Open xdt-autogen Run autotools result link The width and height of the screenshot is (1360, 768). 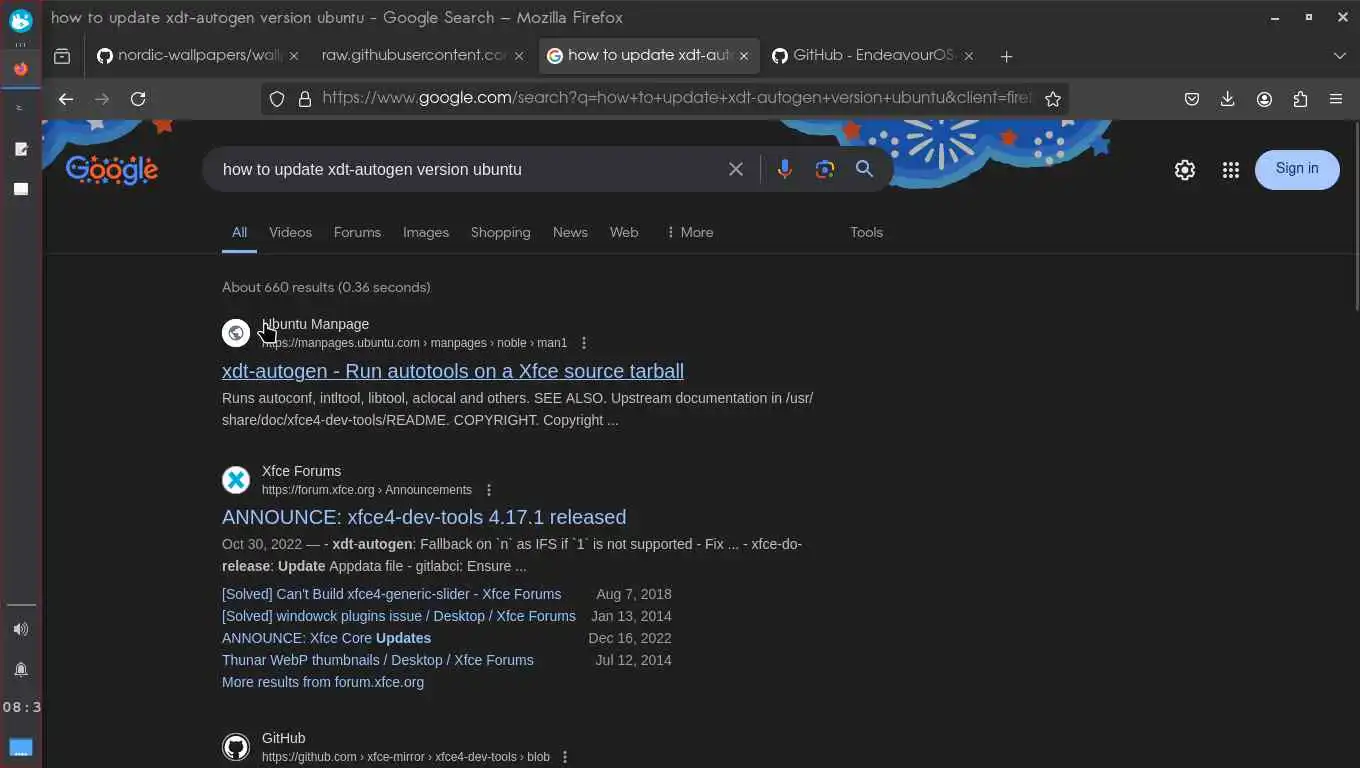click(453, 371)
